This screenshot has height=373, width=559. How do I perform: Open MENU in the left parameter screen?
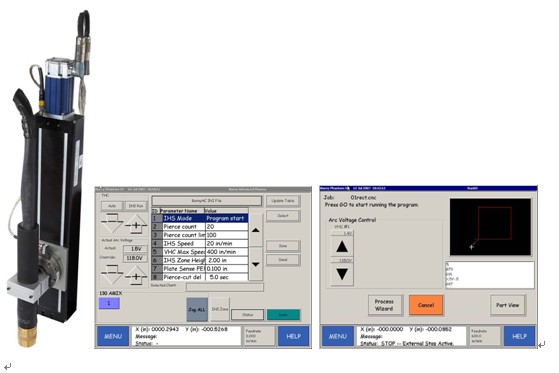[113, 336]
